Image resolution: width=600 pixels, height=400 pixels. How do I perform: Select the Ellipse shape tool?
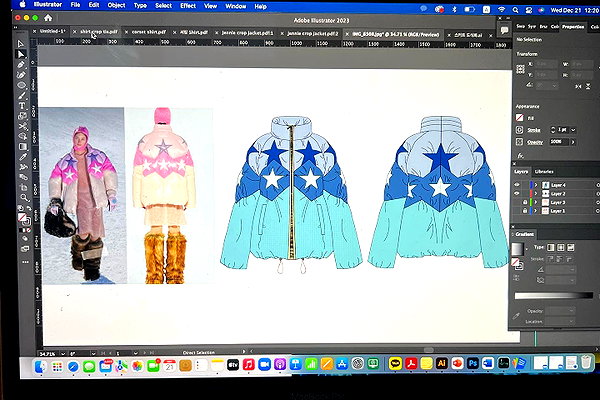coord(22,85)
